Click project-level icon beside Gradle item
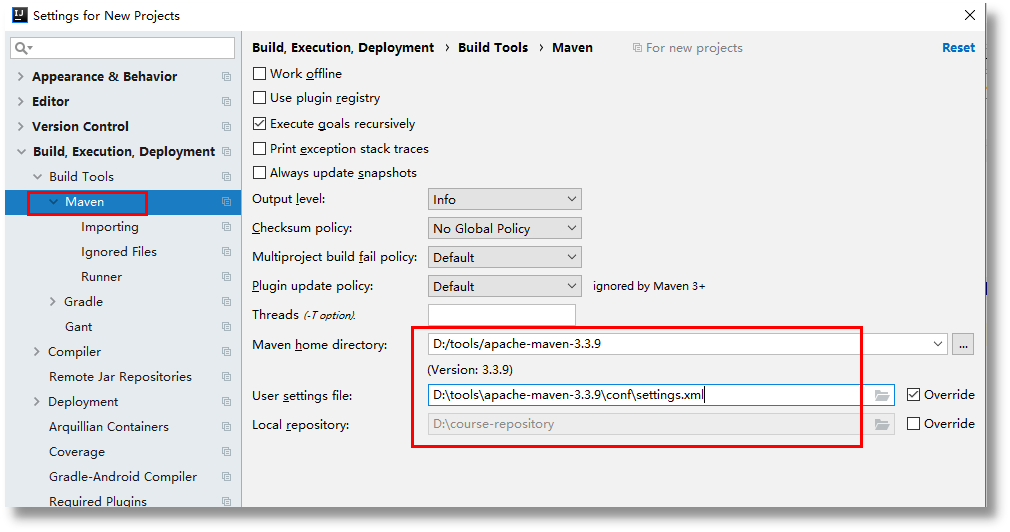 point(226,302)
